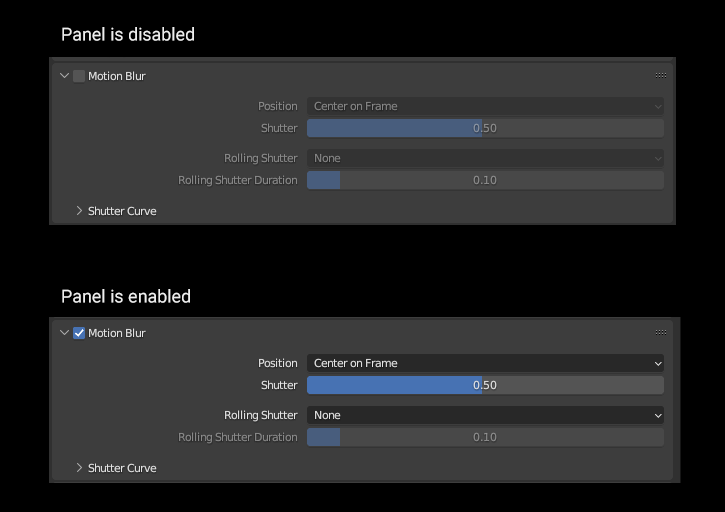725x512 pixels.
Task: Click Shutter Curve label in disabled panel
Action: tap(122, 211)
